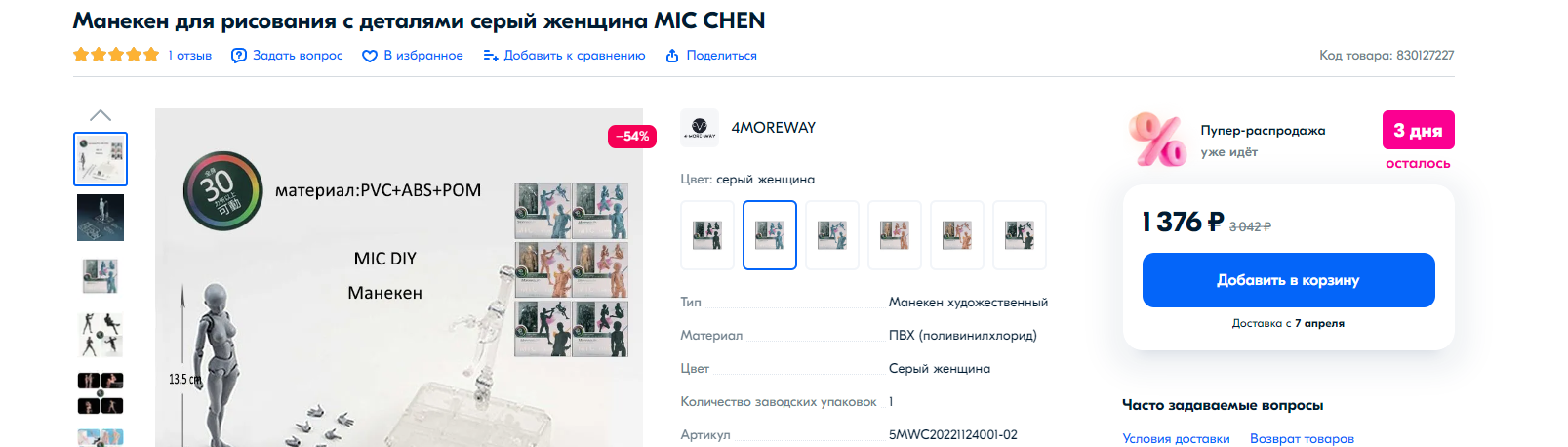
Task: Click the heart icon for В избранное
Action: click(x=370, y=56)
